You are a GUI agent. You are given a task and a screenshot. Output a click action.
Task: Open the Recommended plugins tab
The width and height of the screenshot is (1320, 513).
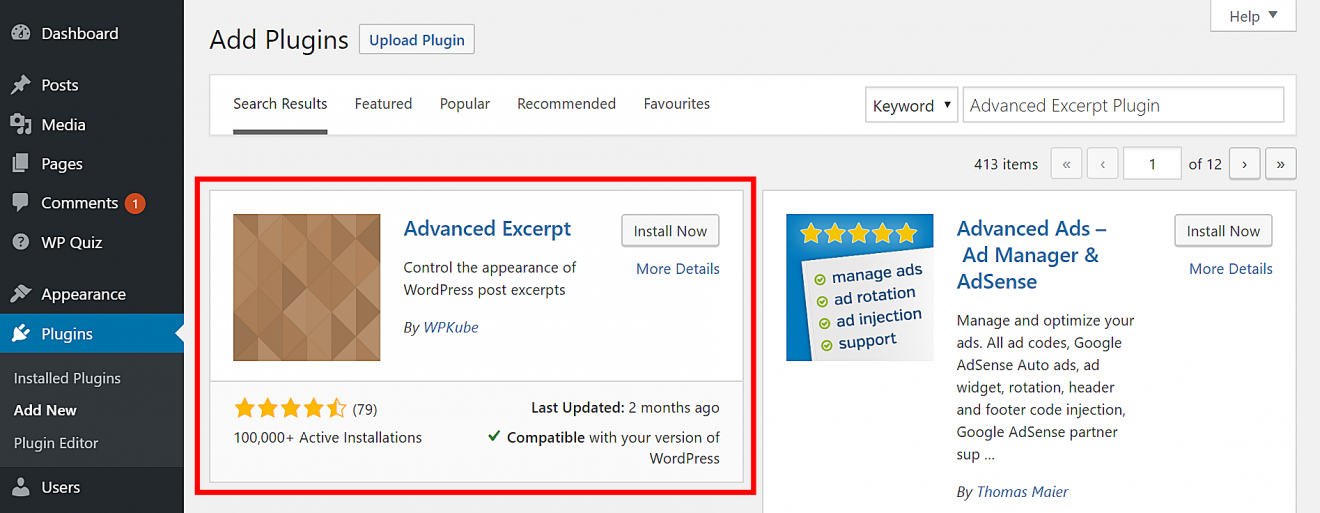[566, 103]
